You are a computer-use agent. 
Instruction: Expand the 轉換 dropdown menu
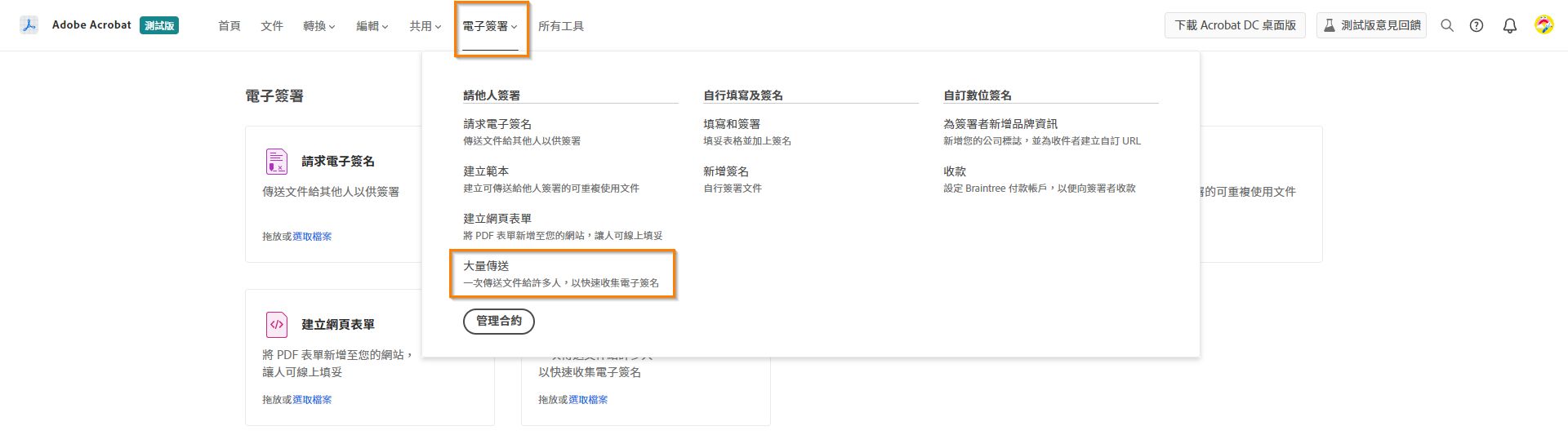[x=319, y=26]
